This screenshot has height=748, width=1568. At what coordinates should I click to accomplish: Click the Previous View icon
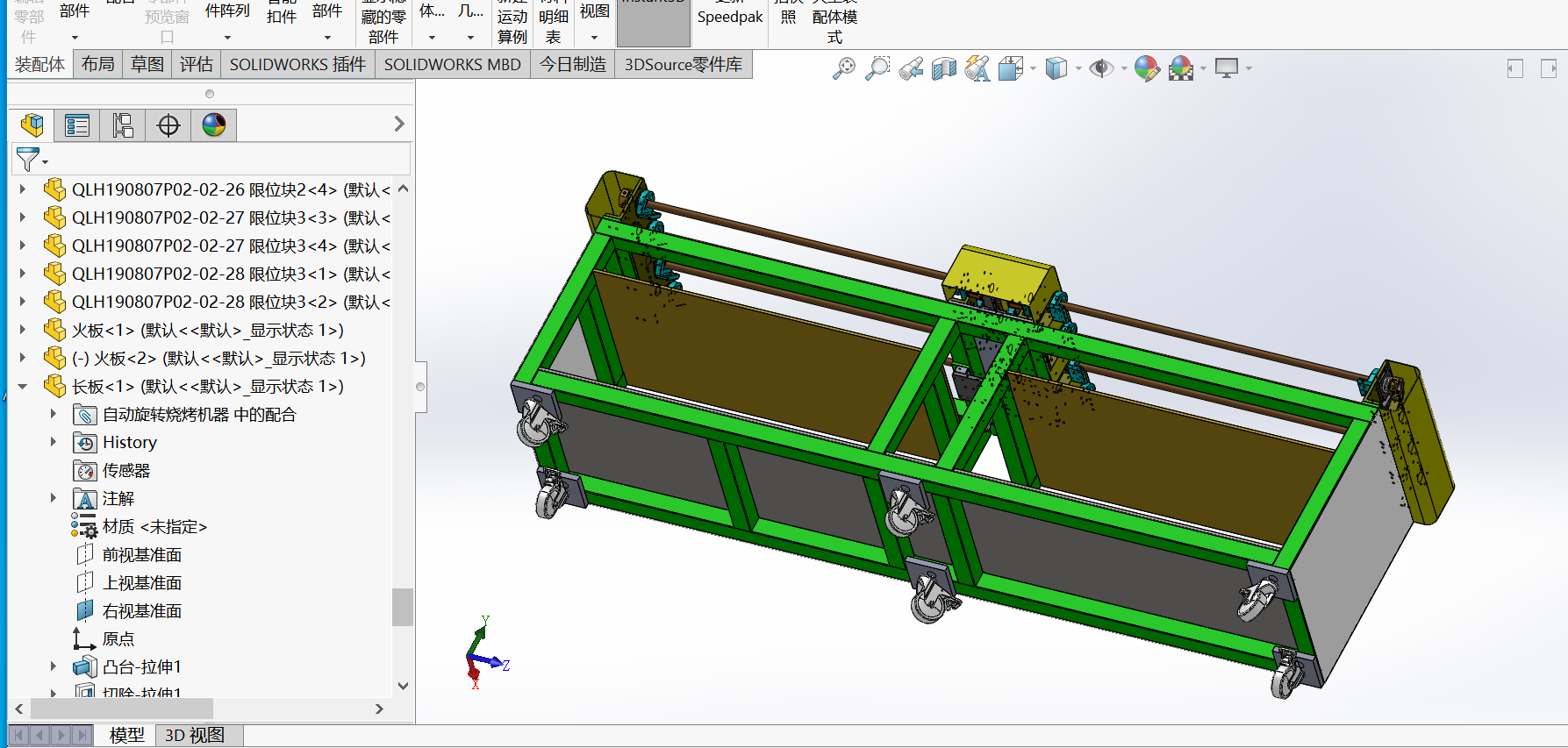tap(911, 68)
